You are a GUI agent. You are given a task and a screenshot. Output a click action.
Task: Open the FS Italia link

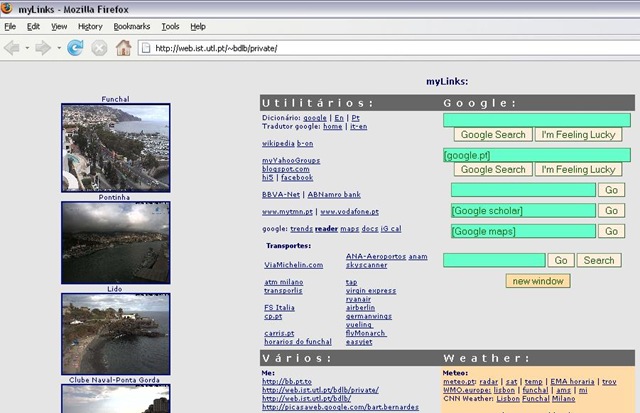pos(279,308)
